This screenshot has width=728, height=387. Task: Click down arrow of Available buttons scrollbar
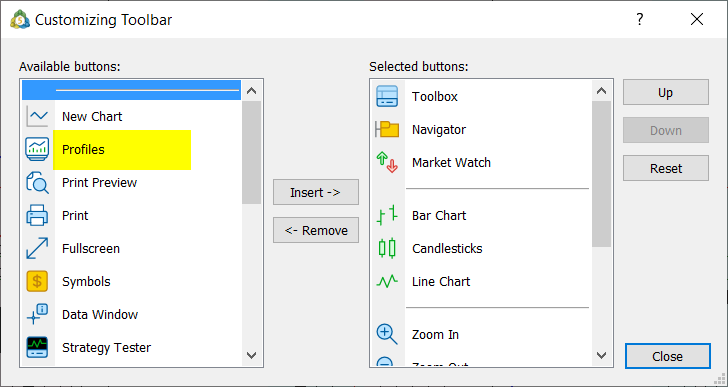point(252,355)
